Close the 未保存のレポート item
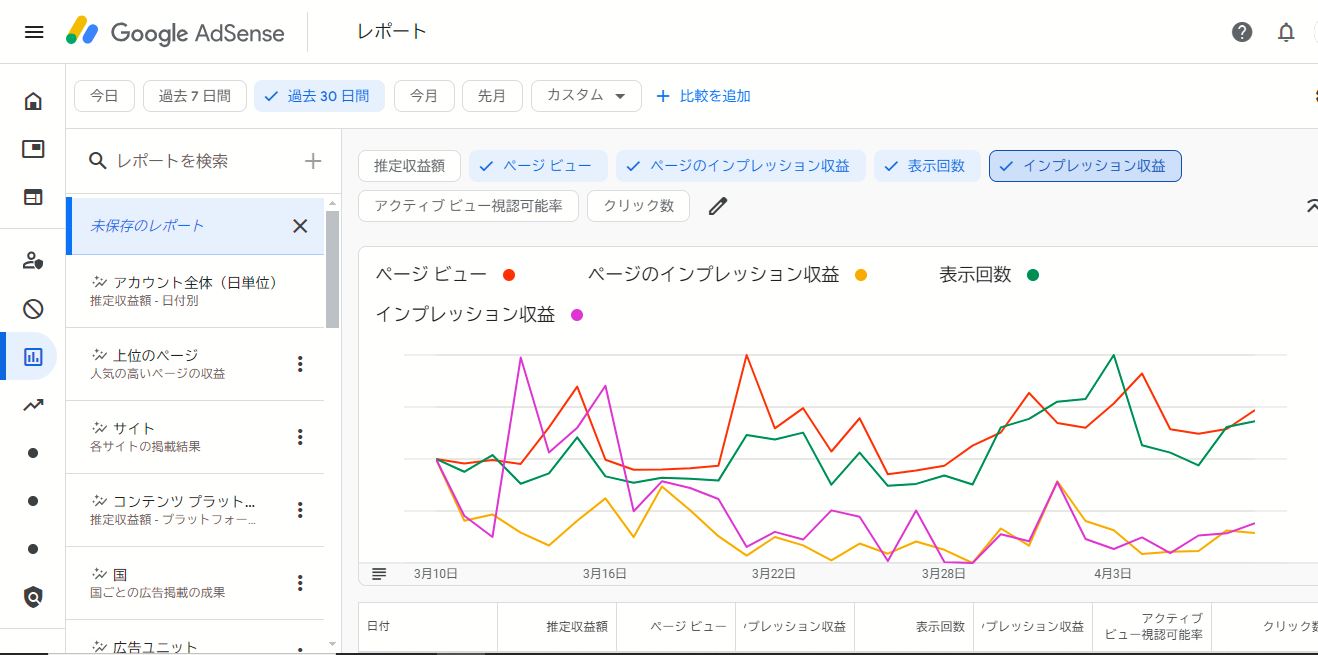The width and height of the screenshot is (1318, 655). coord(300,226)
